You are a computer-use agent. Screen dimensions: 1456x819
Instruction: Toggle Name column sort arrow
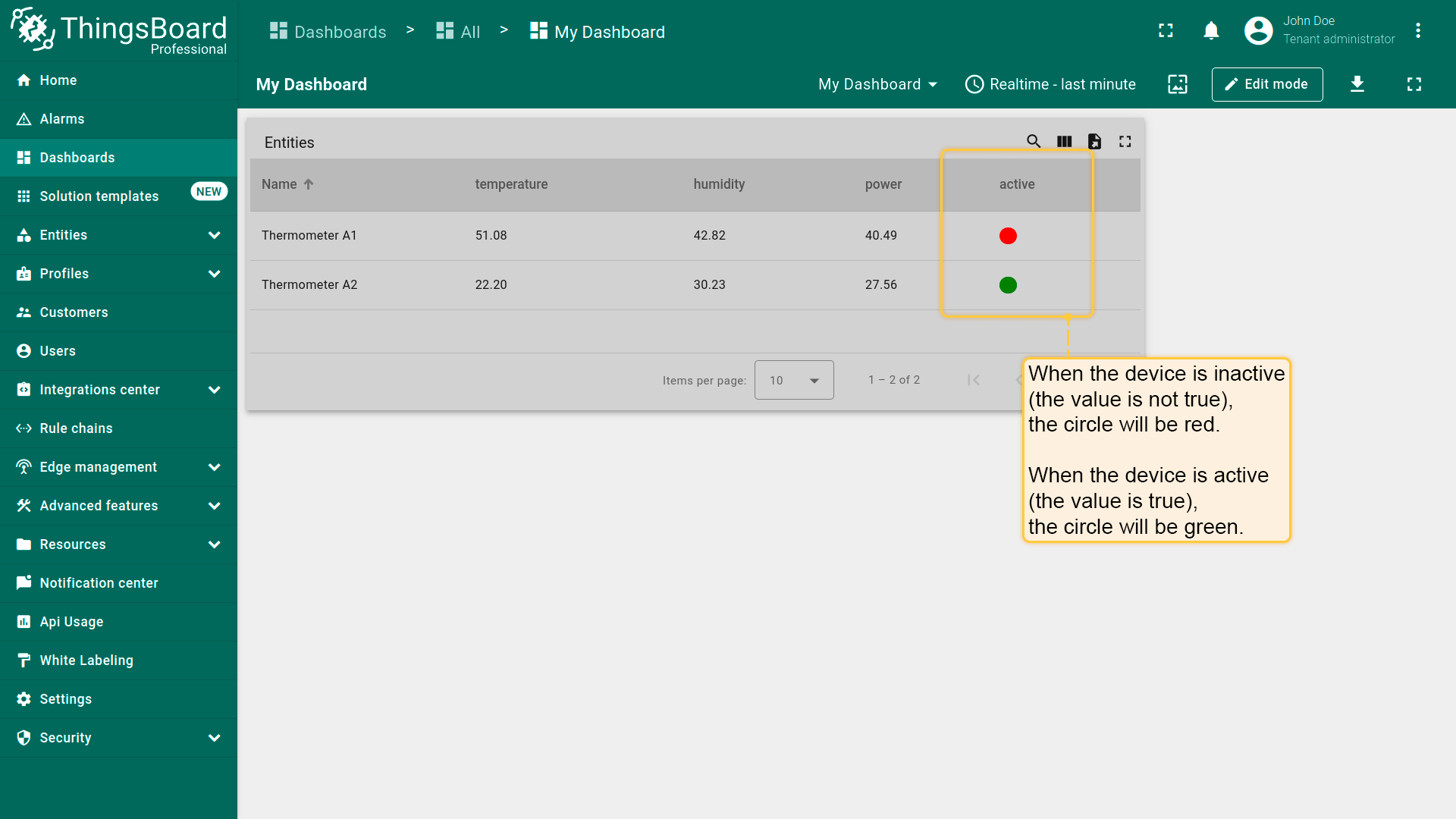pyautogui.click(x=308, y=184)
